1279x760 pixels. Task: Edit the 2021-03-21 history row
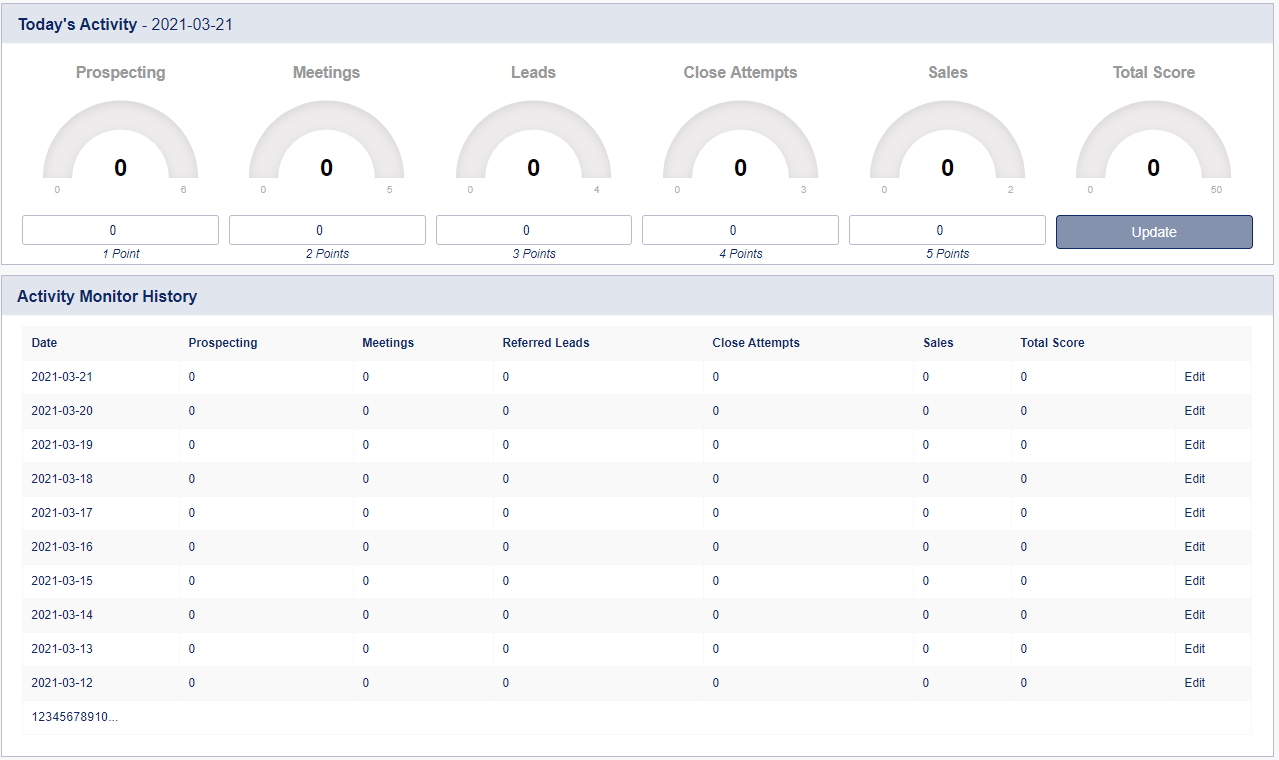1194,377
